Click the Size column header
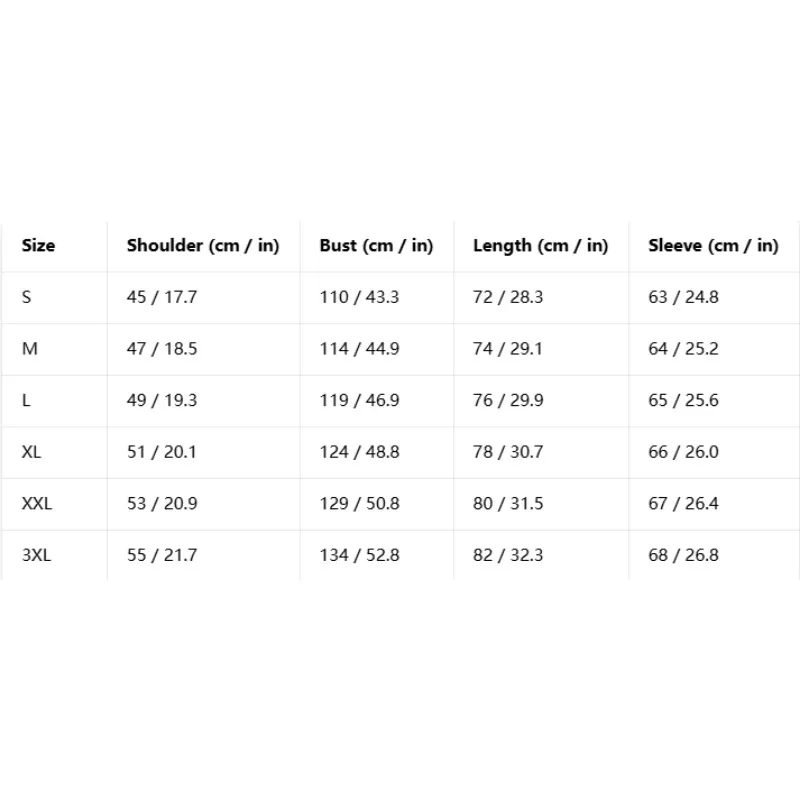 [38, 245]
